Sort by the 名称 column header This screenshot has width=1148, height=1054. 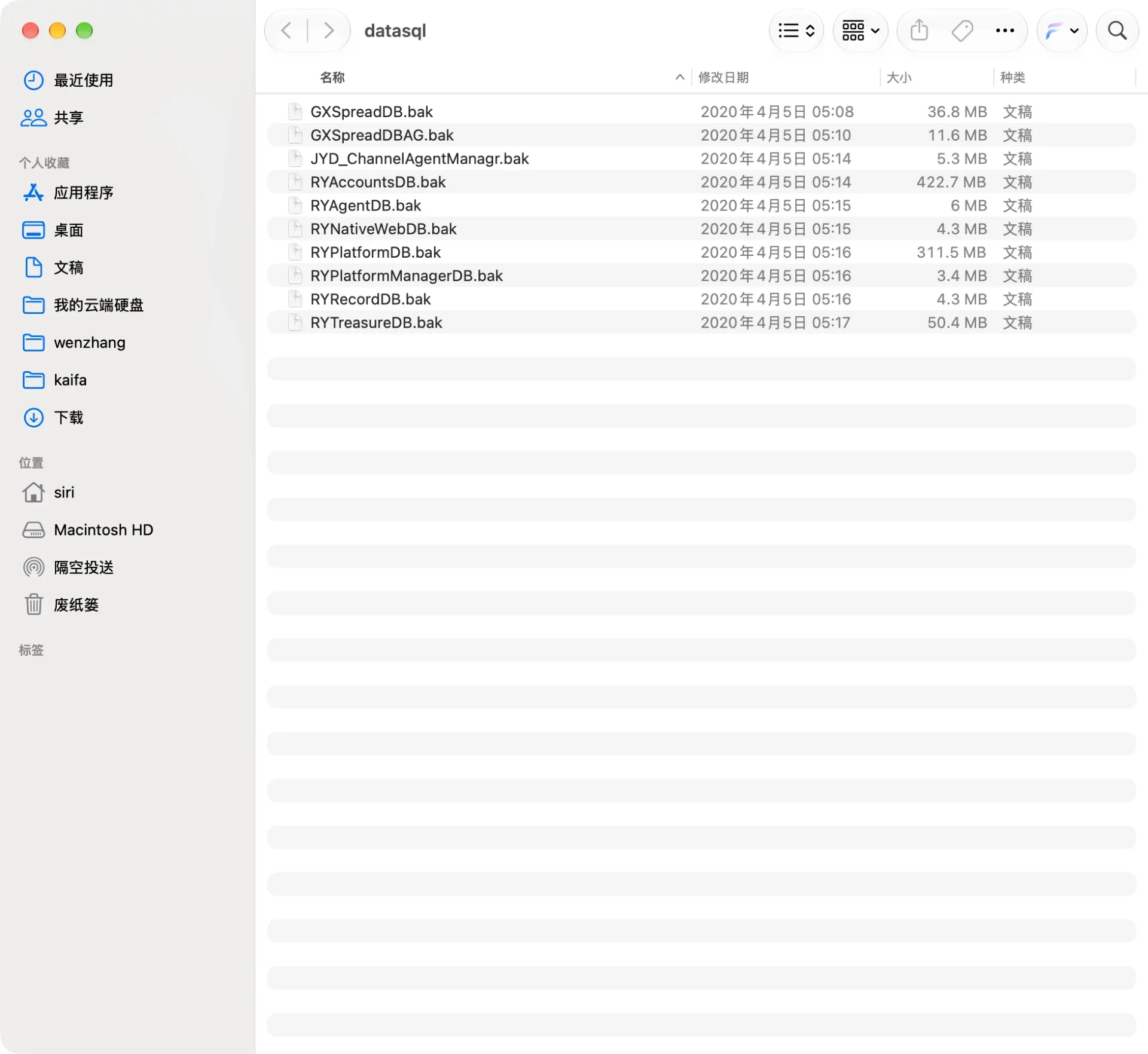pyautogui.click(x=332, y=78)
